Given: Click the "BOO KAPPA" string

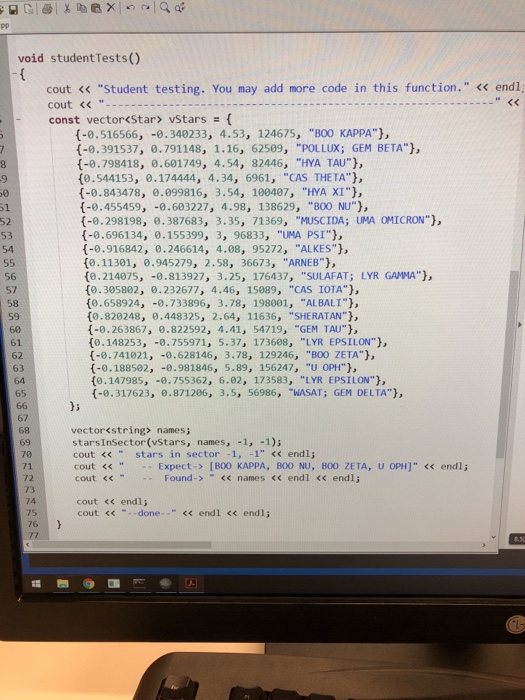Looking at the screenshot, I should [343, 133].
